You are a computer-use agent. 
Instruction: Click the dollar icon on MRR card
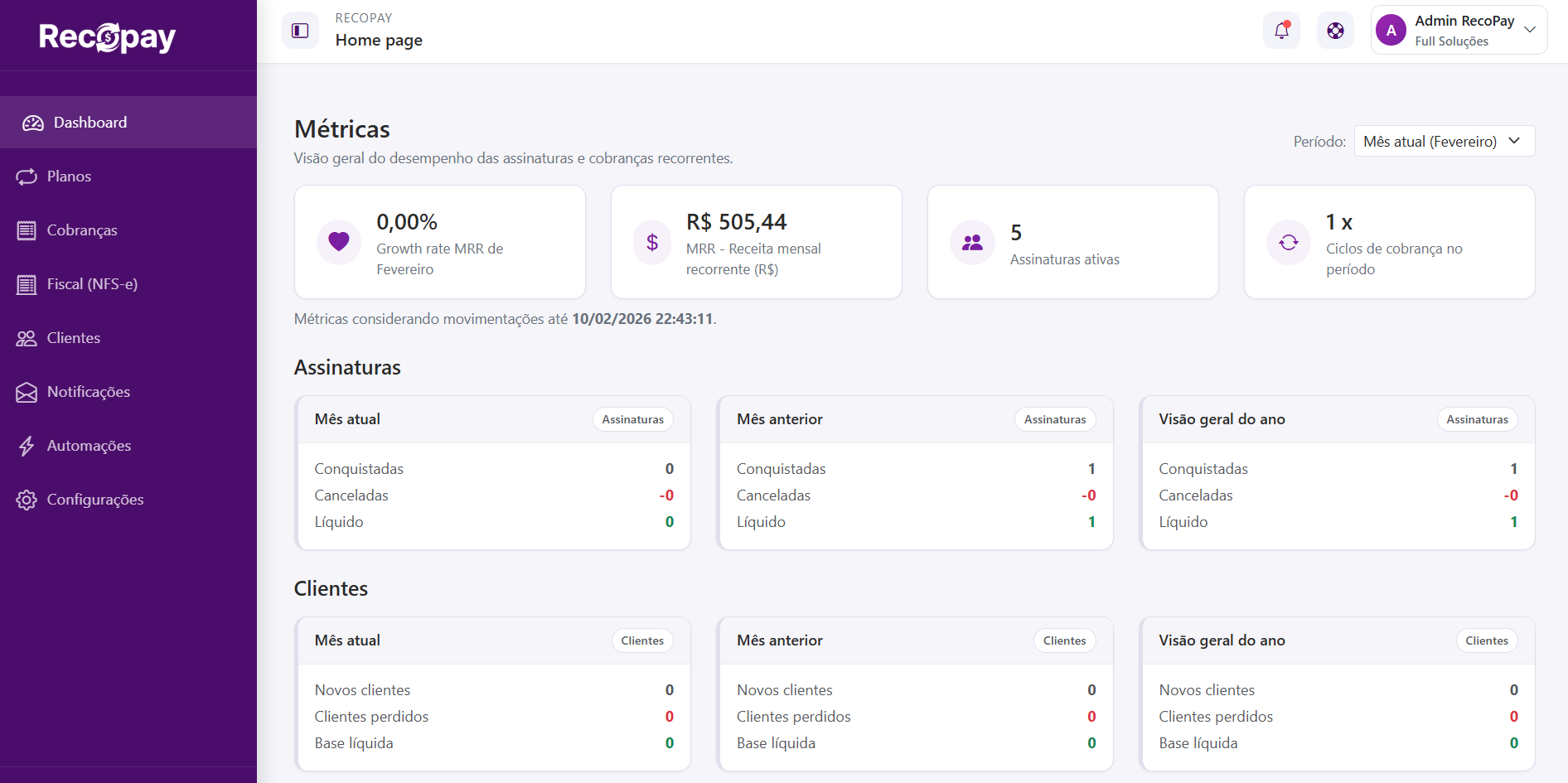click(x=652, y=242)
